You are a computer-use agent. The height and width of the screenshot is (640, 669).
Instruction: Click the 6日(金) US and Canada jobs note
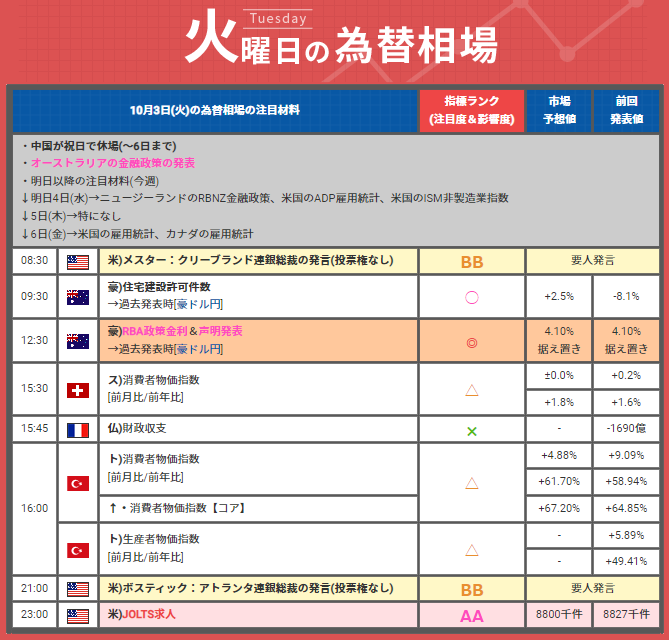click(x=137, y=234)
